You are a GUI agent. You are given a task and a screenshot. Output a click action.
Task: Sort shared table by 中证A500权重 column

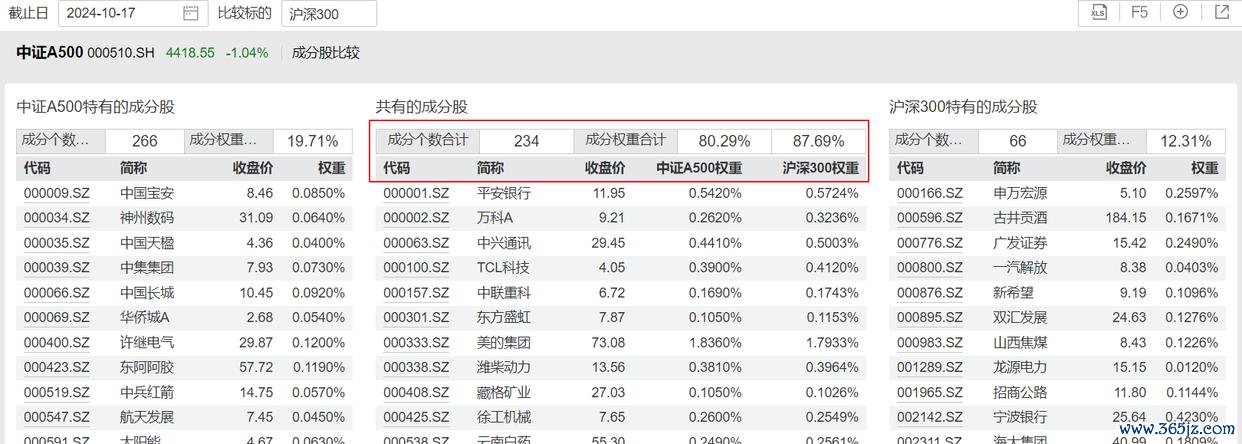click(699, 168)
